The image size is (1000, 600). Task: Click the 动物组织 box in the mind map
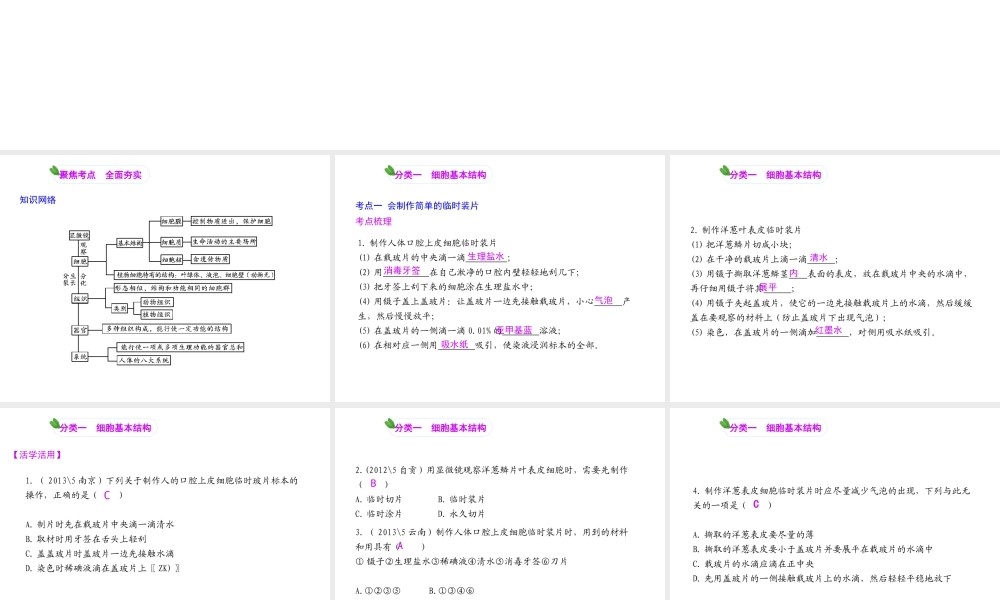pos(156,302)
